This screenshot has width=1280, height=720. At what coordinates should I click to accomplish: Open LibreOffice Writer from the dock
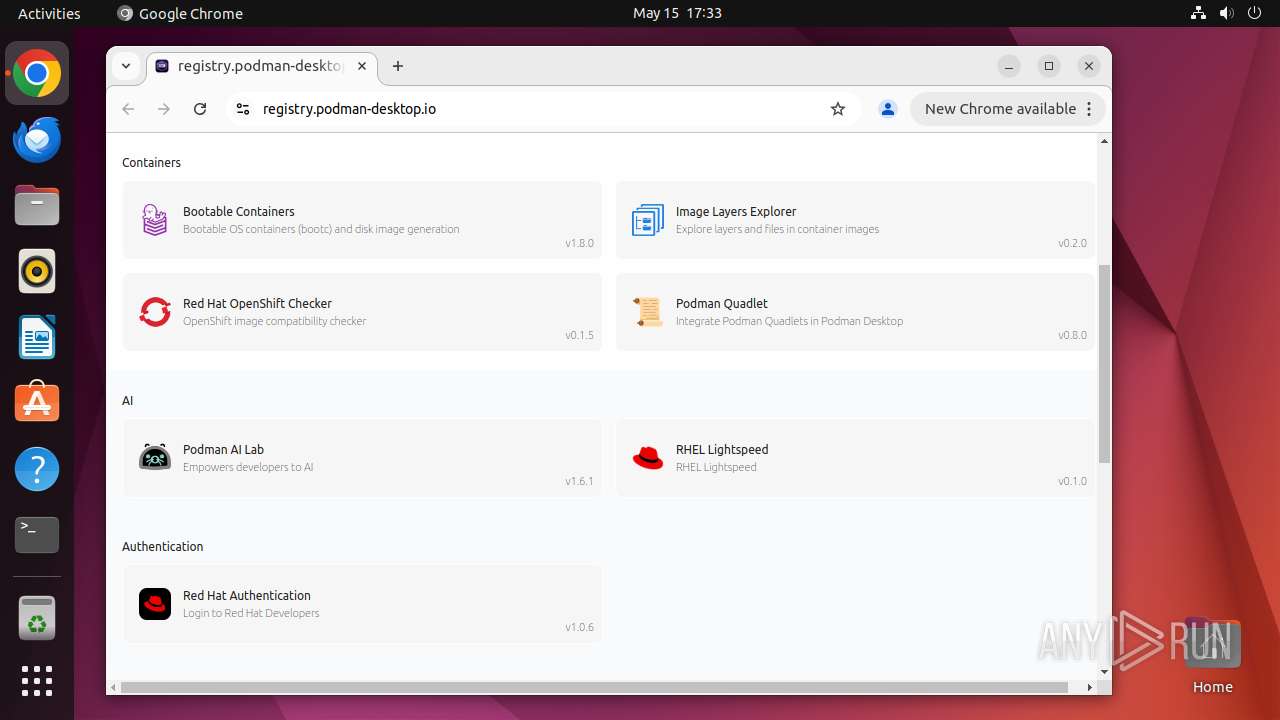click(x=37, y=337)
